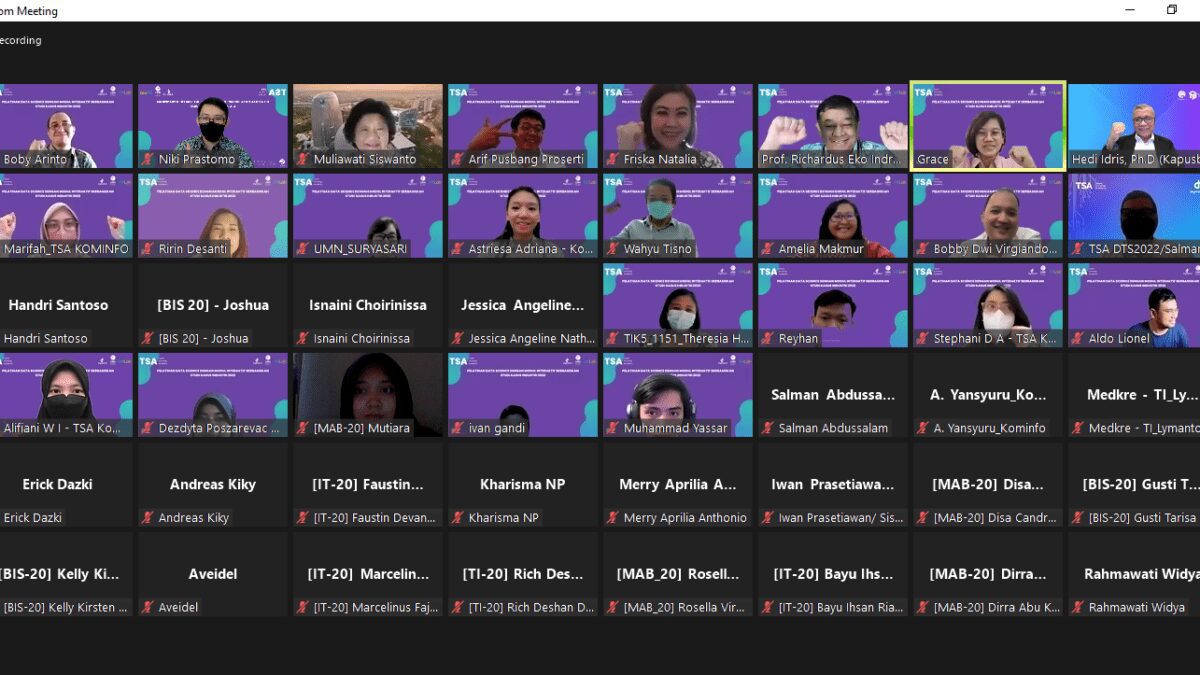The image size is (1200, 675).
Task: Click muted mic icon beside Amelia Makmur
Action: click(768, 249)
